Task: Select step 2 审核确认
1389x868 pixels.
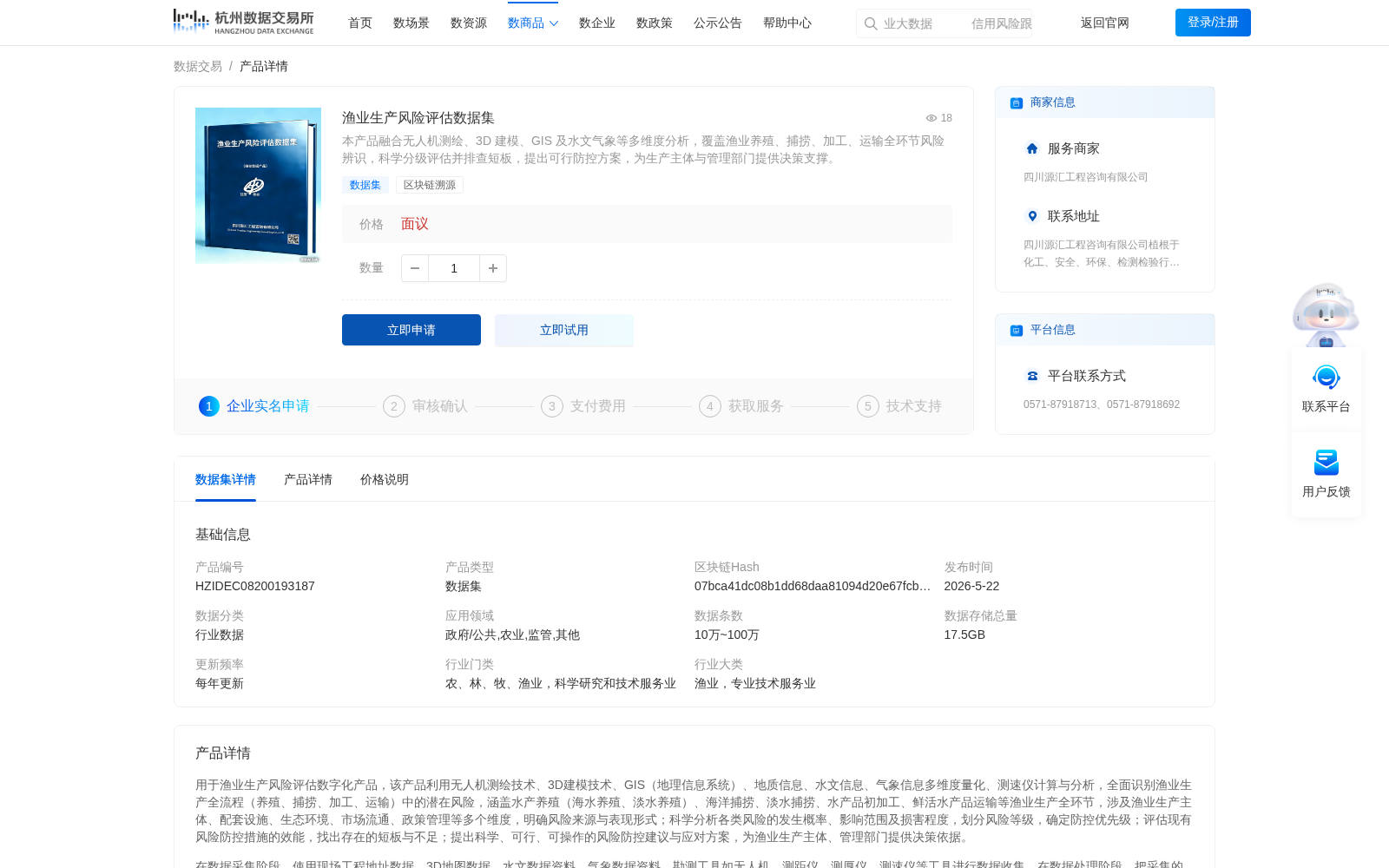Action: [425, 406]
